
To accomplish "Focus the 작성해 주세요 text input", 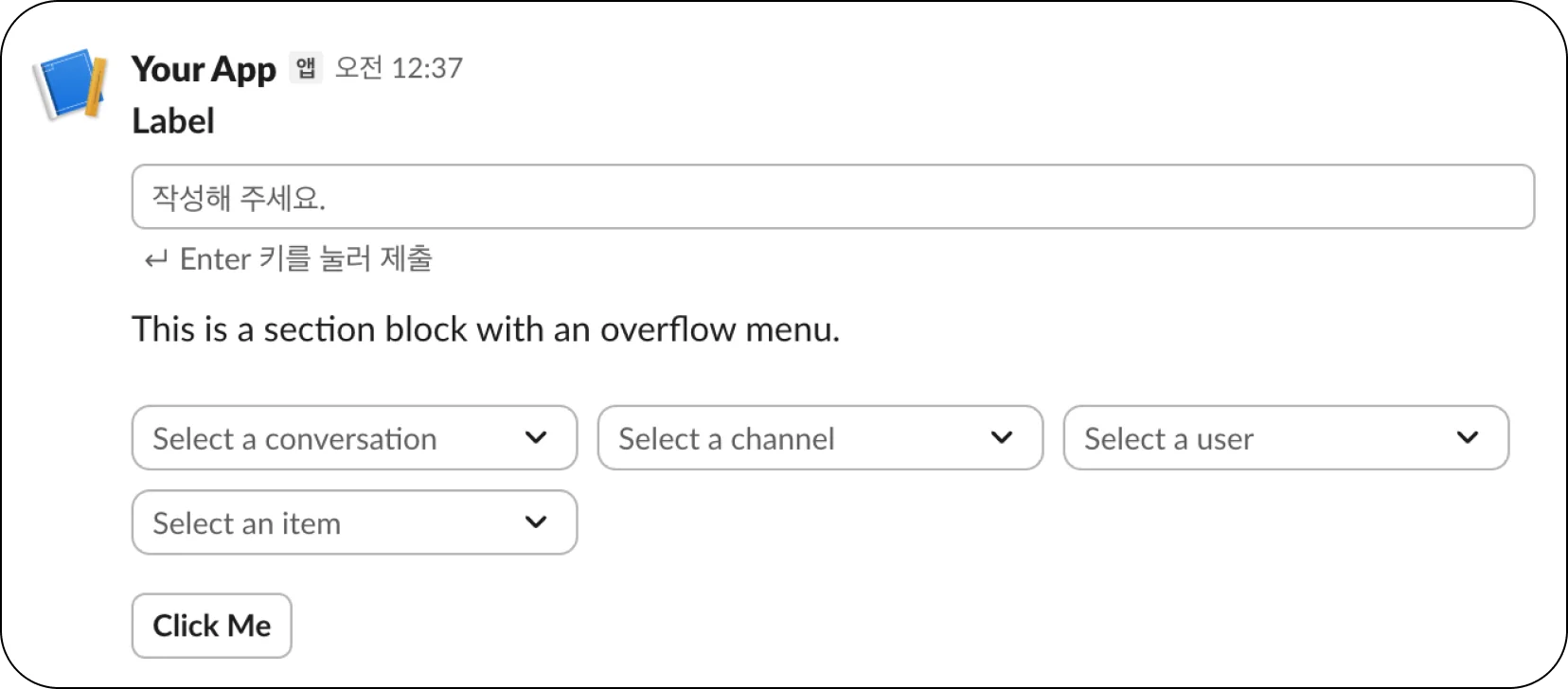I will 831,197.
